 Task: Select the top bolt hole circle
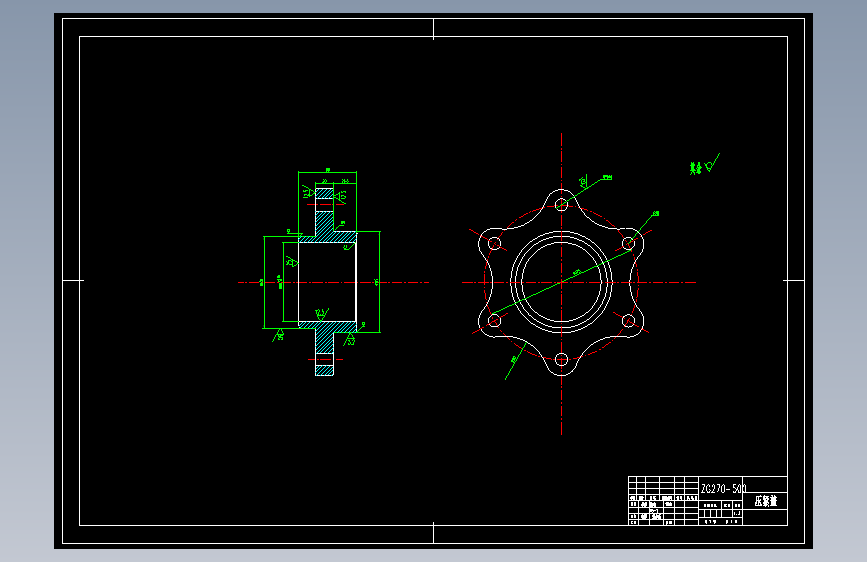tap(561, 205)
